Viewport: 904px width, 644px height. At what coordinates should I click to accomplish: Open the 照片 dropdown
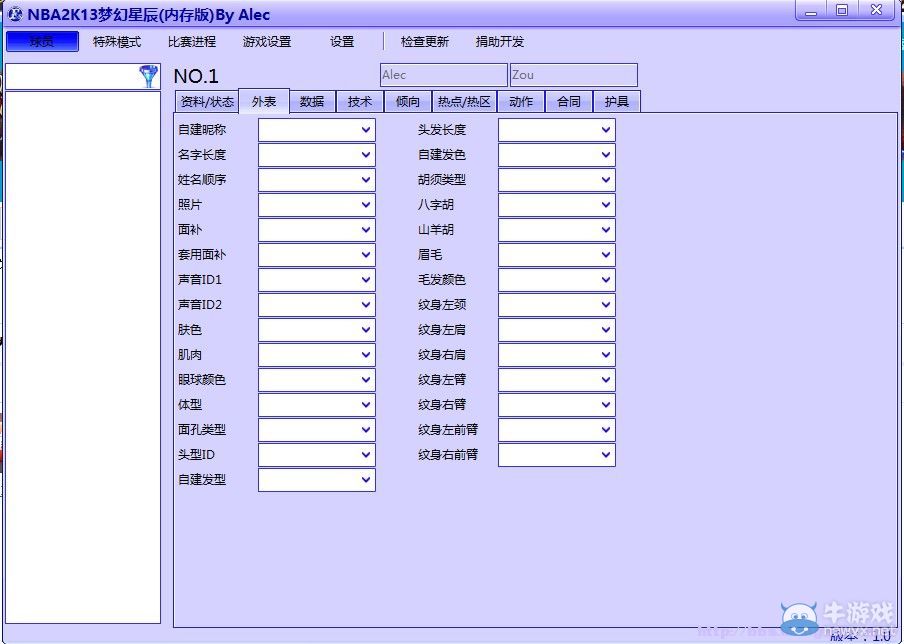pyautogui.click(x=317, y=205)
